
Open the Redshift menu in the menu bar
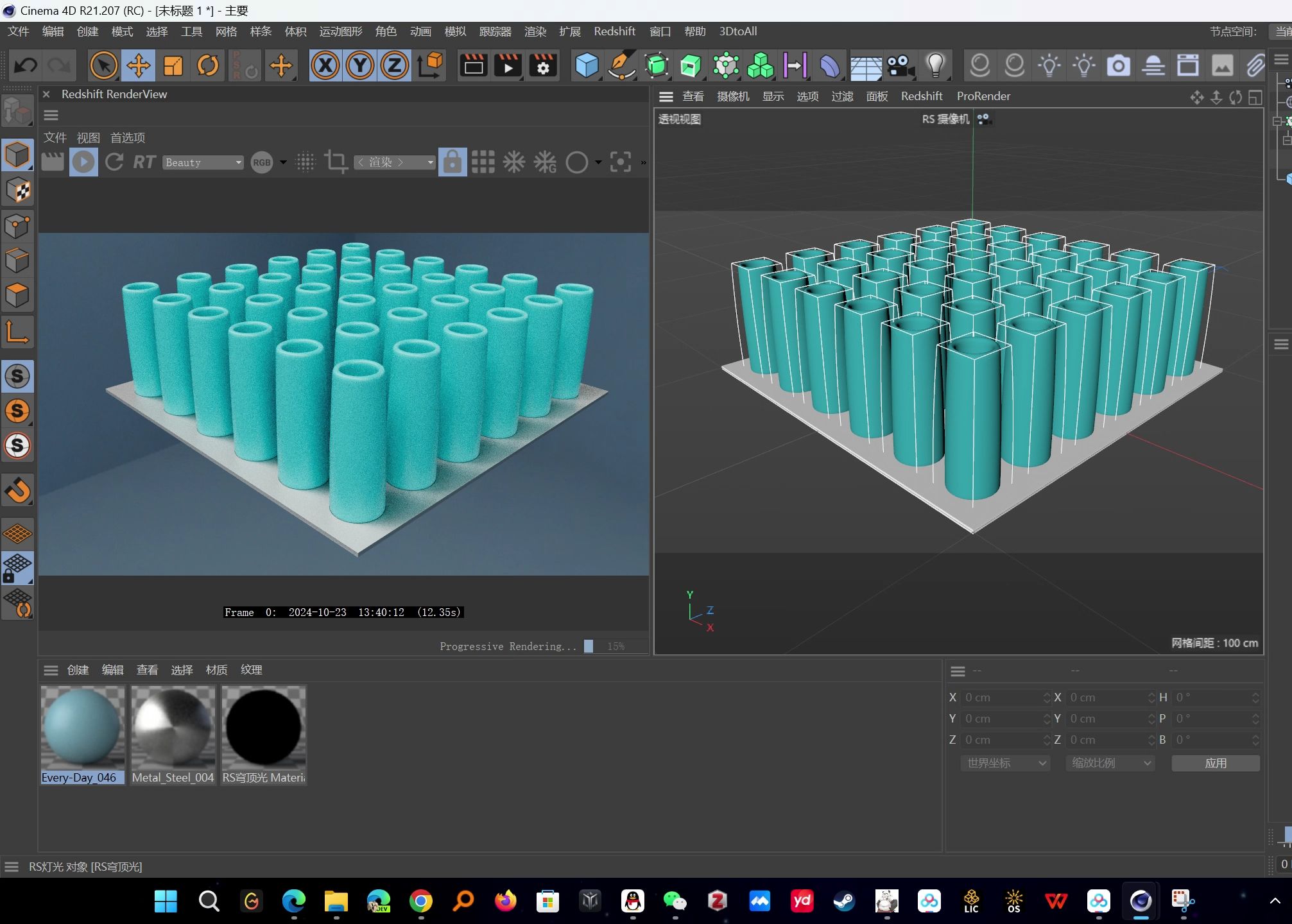point(614,31)
